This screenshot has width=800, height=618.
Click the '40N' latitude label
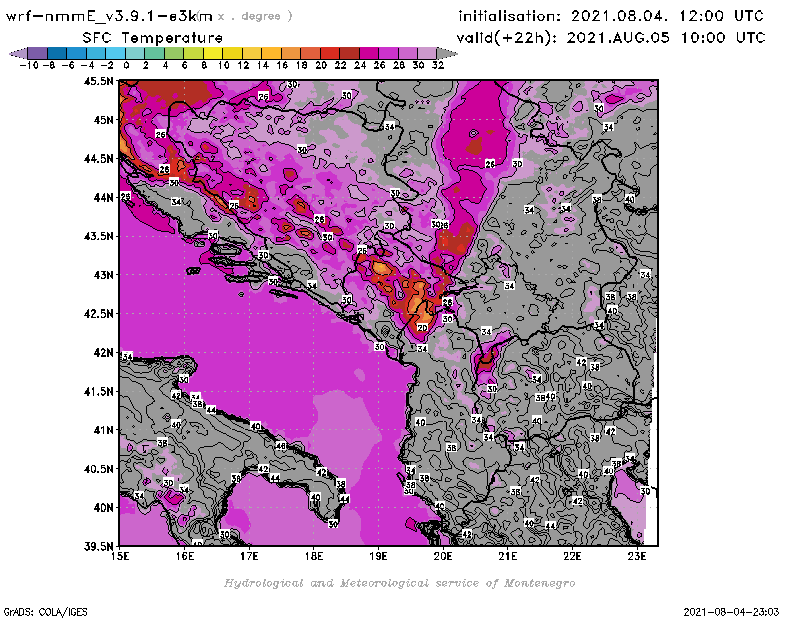[x=103, y=508]
